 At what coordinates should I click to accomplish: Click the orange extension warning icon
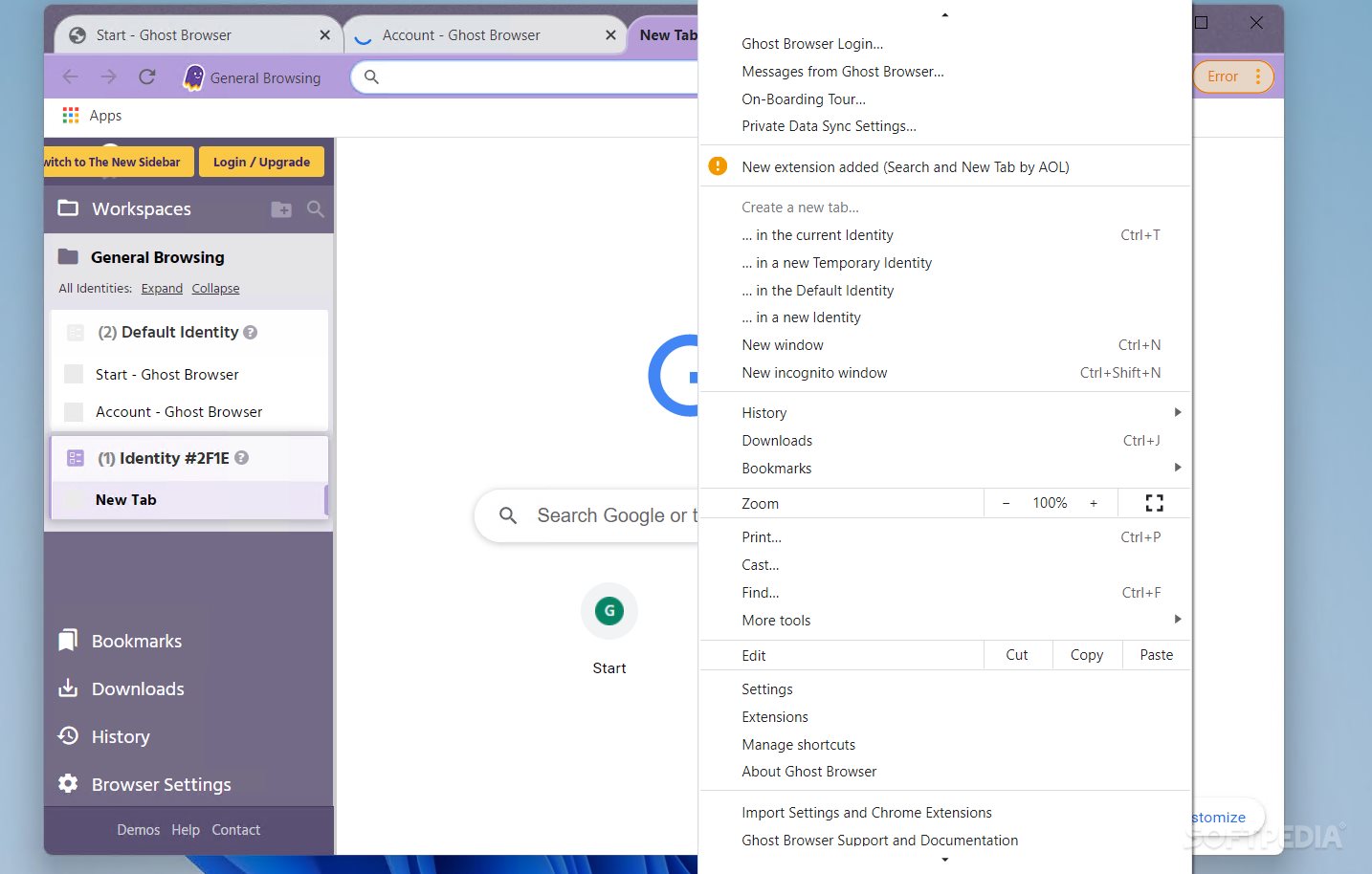718,166
